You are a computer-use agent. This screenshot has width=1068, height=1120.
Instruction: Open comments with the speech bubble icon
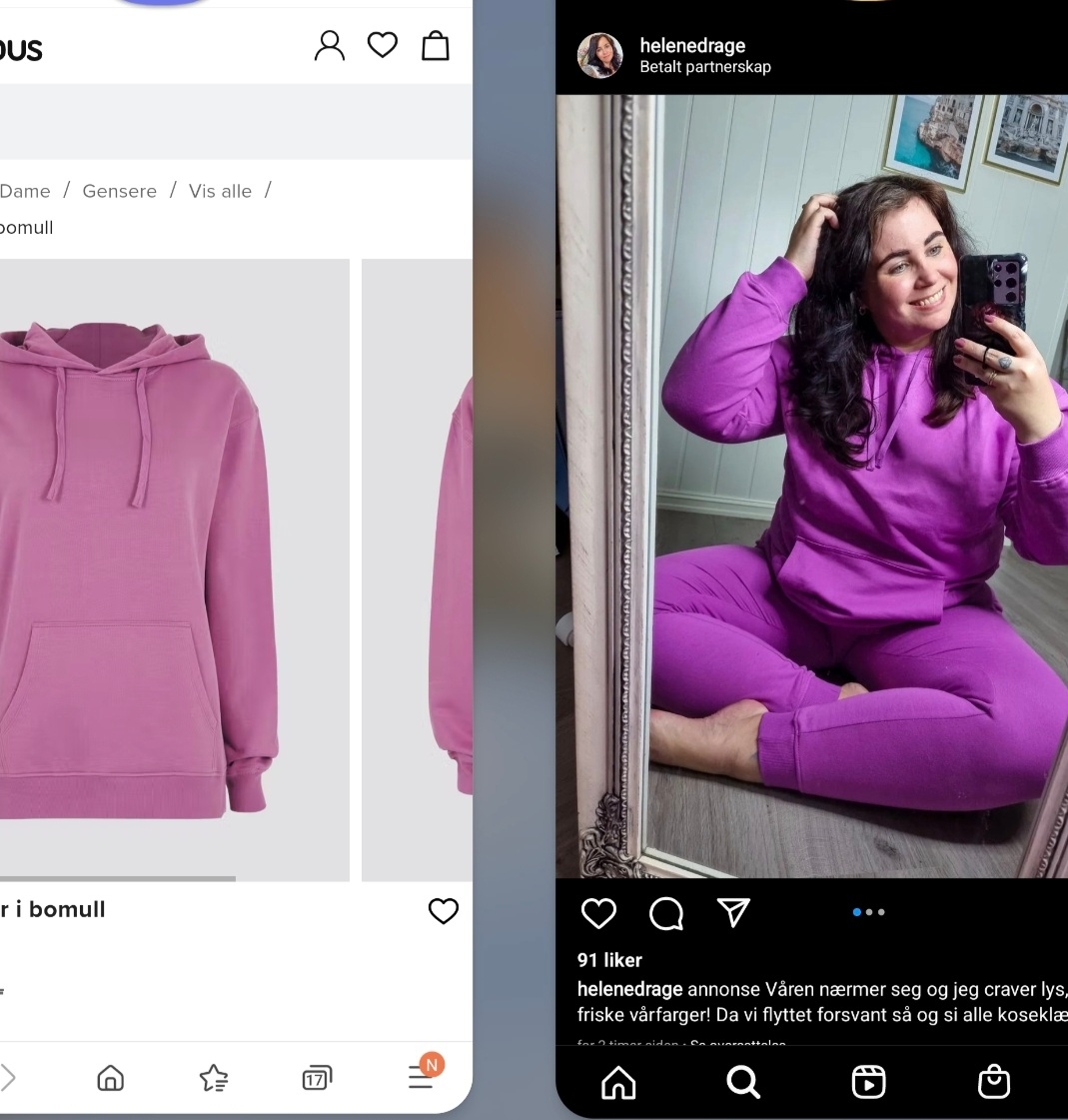click(665, 913)
